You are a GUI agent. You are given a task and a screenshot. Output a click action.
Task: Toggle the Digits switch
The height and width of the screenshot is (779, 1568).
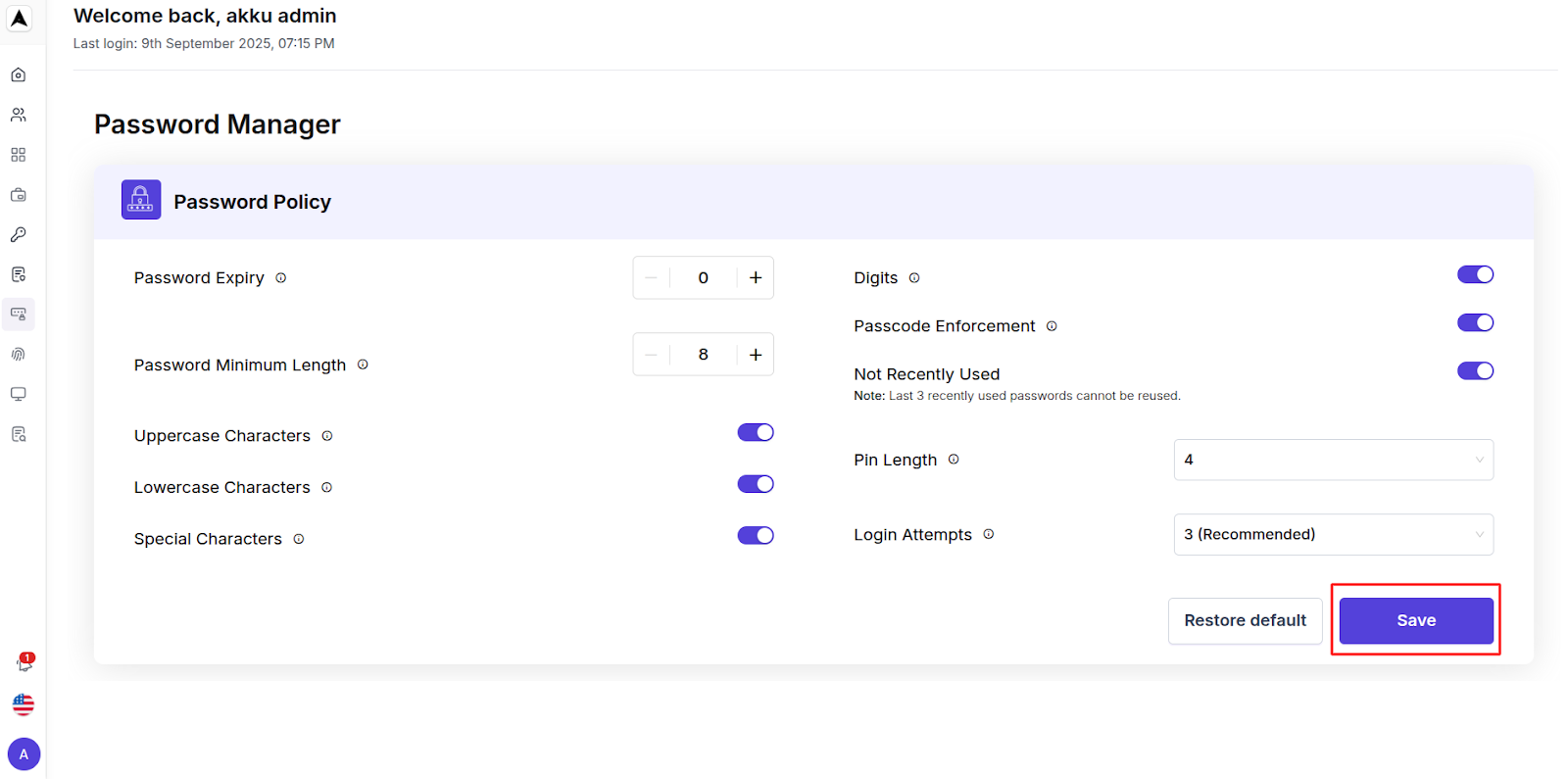1475,274
